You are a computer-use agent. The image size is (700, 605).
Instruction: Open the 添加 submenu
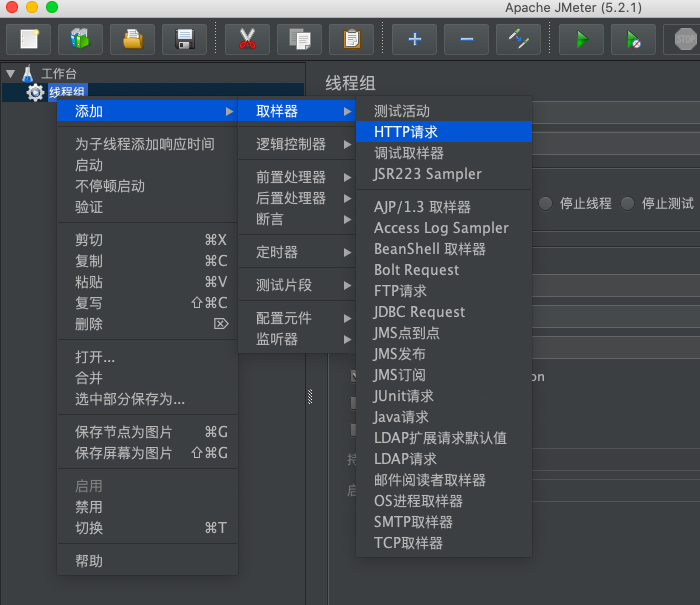tap(147, 111)
